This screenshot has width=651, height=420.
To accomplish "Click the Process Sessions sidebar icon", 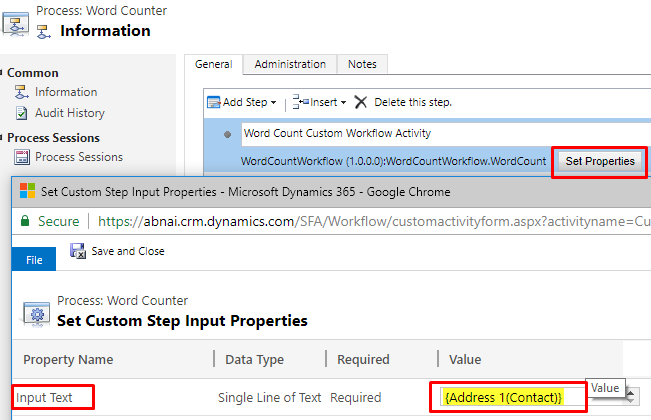I will (x=22, y=157).
